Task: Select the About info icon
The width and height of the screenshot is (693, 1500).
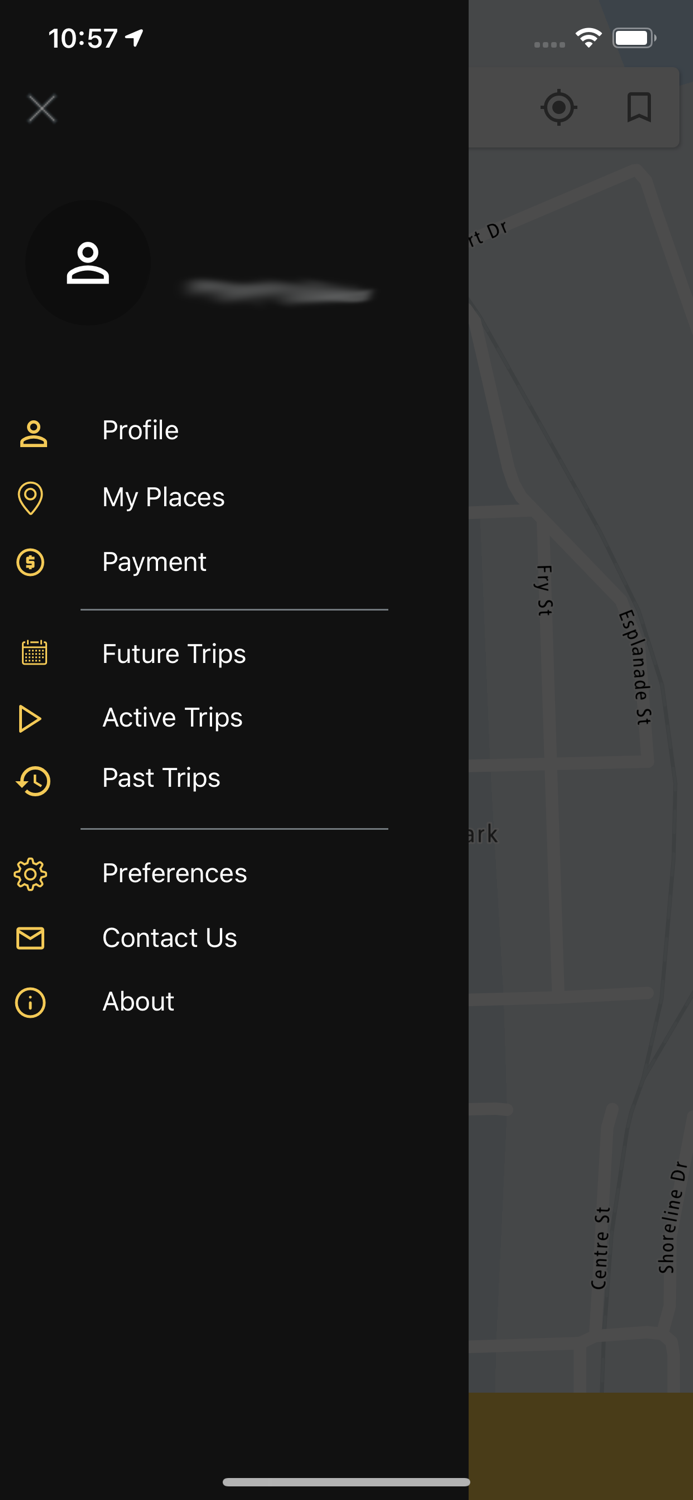Action: click(31, 1002)
